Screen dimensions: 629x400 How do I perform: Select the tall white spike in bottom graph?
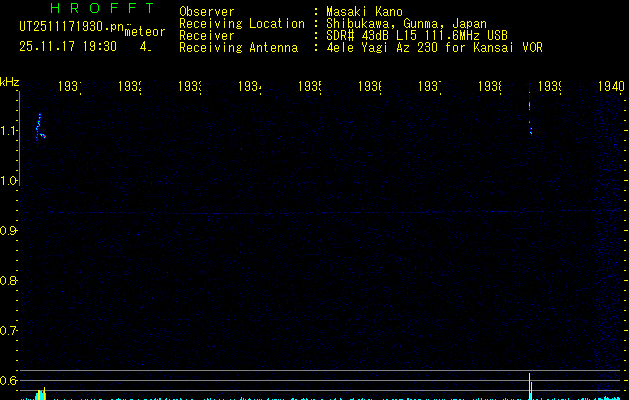pos(529,385)
